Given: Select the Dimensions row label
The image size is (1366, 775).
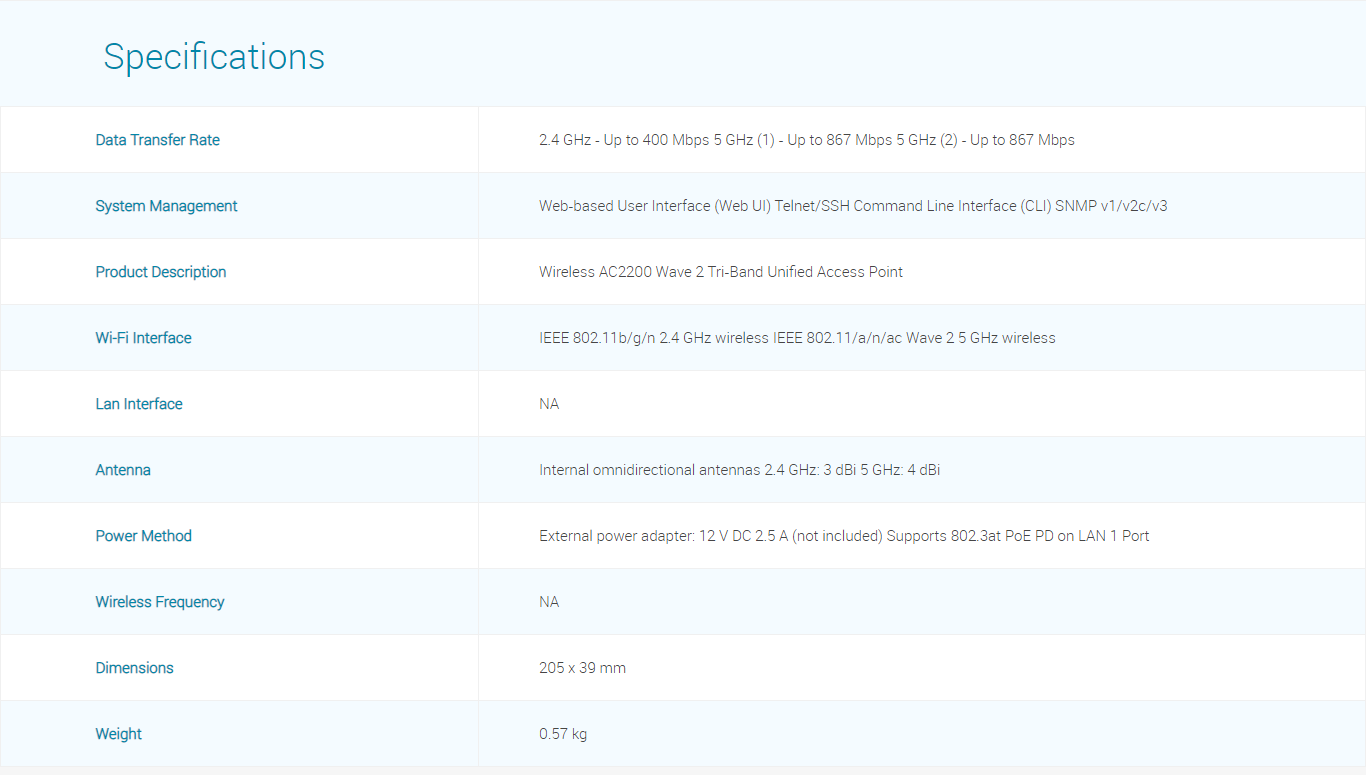Looking at the screenshot, I should click(134, 668).
